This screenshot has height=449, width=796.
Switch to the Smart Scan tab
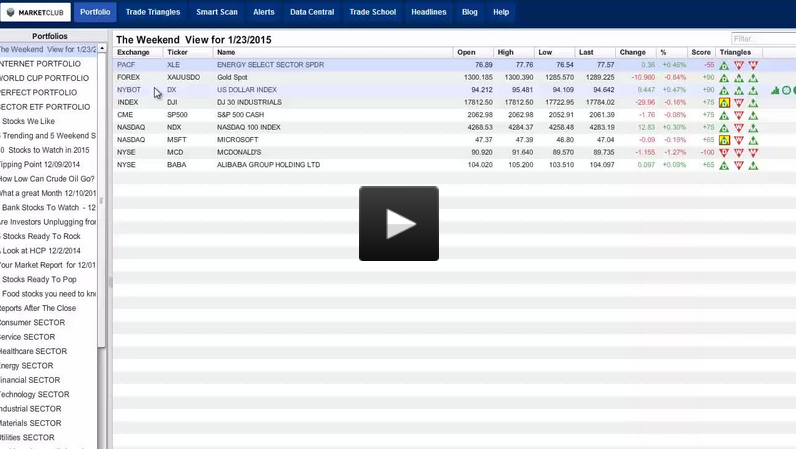tap(217, 12)
